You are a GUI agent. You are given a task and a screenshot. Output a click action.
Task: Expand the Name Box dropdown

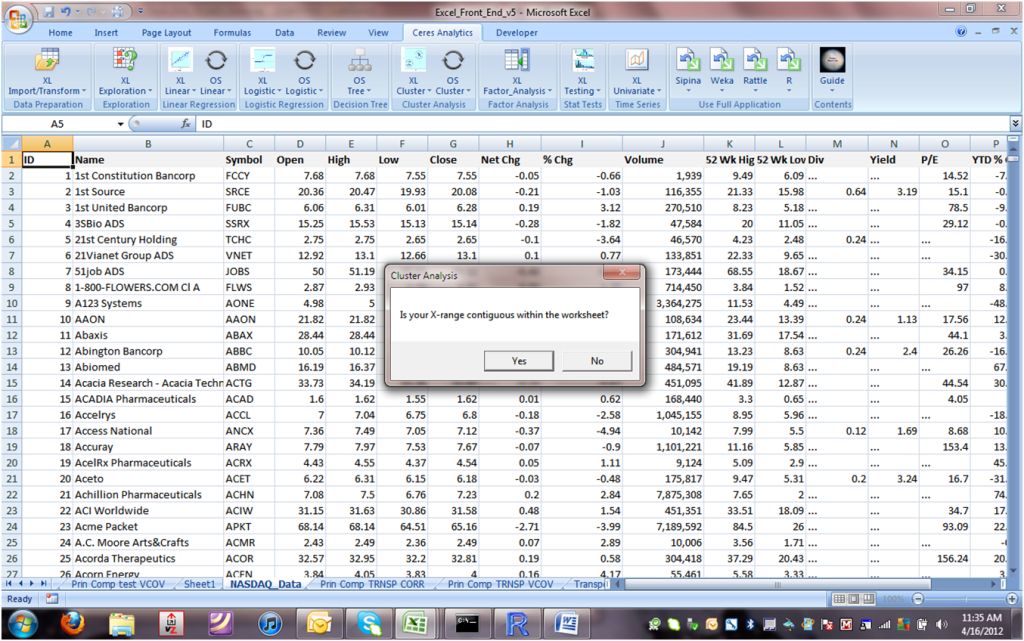point(121,124)
